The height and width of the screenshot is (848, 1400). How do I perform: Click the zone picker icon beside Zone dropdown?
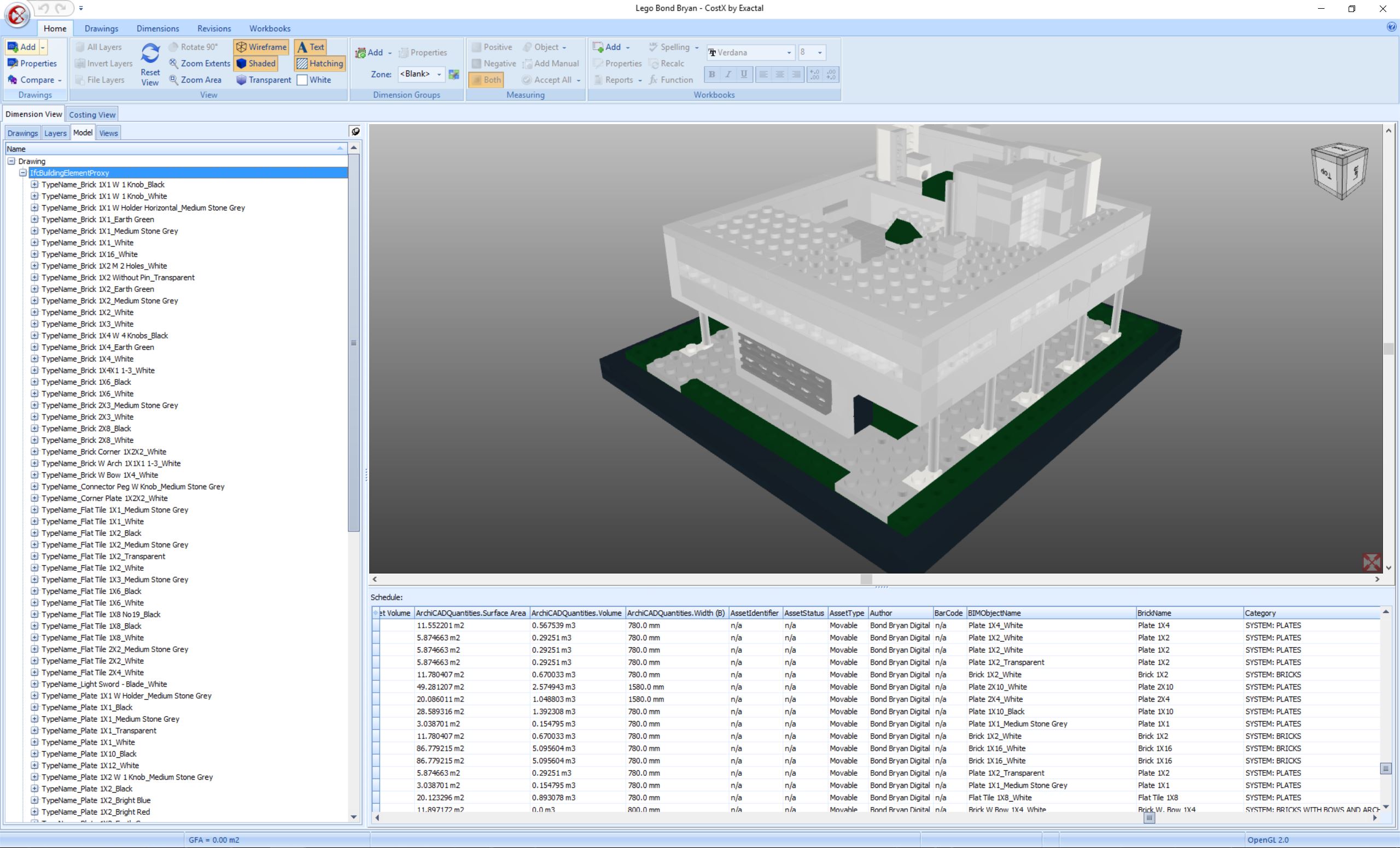(453, 74)
